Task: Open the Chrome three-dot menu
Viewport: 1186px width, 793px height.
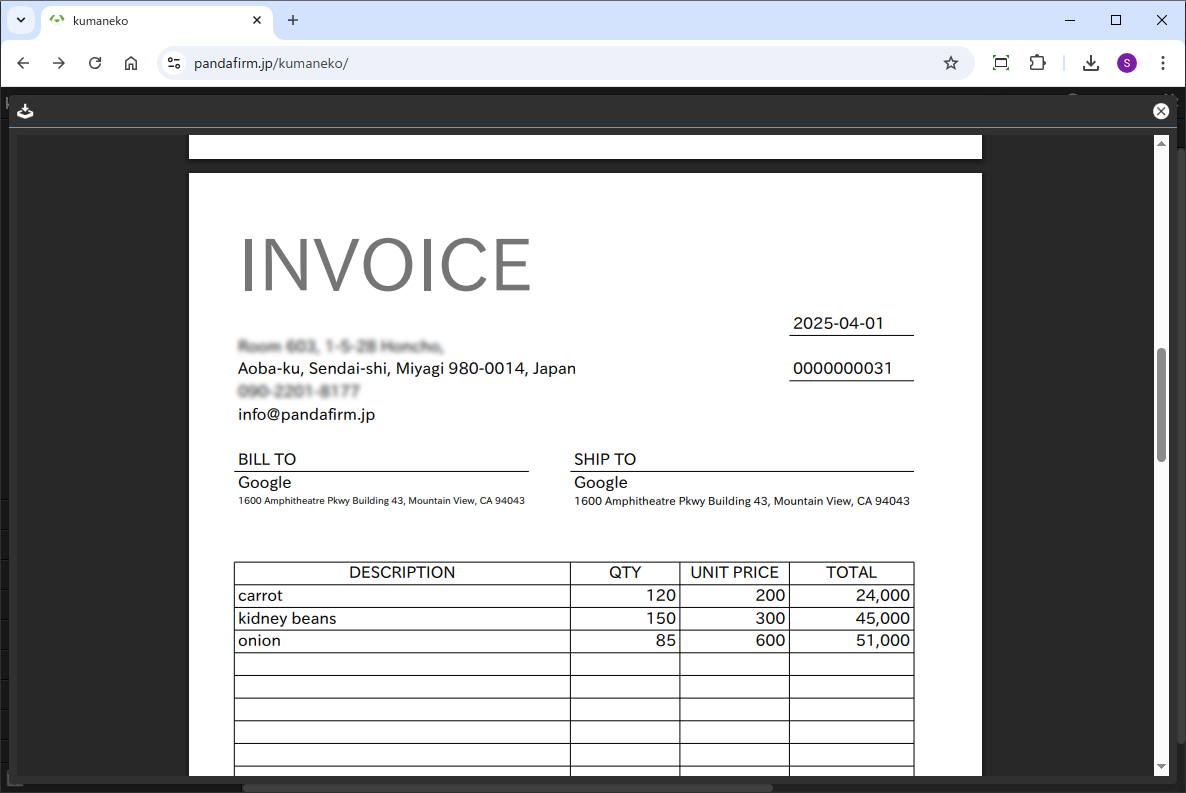Action: [1162, 63]
